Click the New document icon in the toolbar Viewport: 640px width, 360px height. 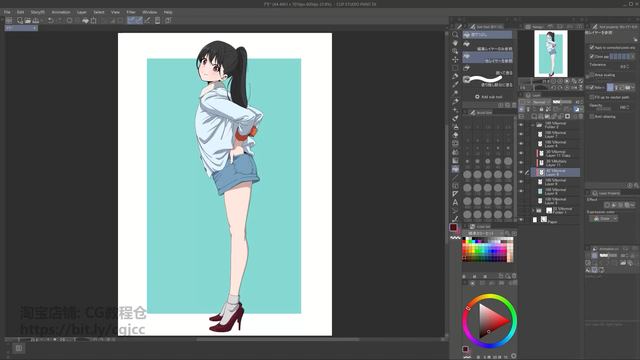[20, 20]
